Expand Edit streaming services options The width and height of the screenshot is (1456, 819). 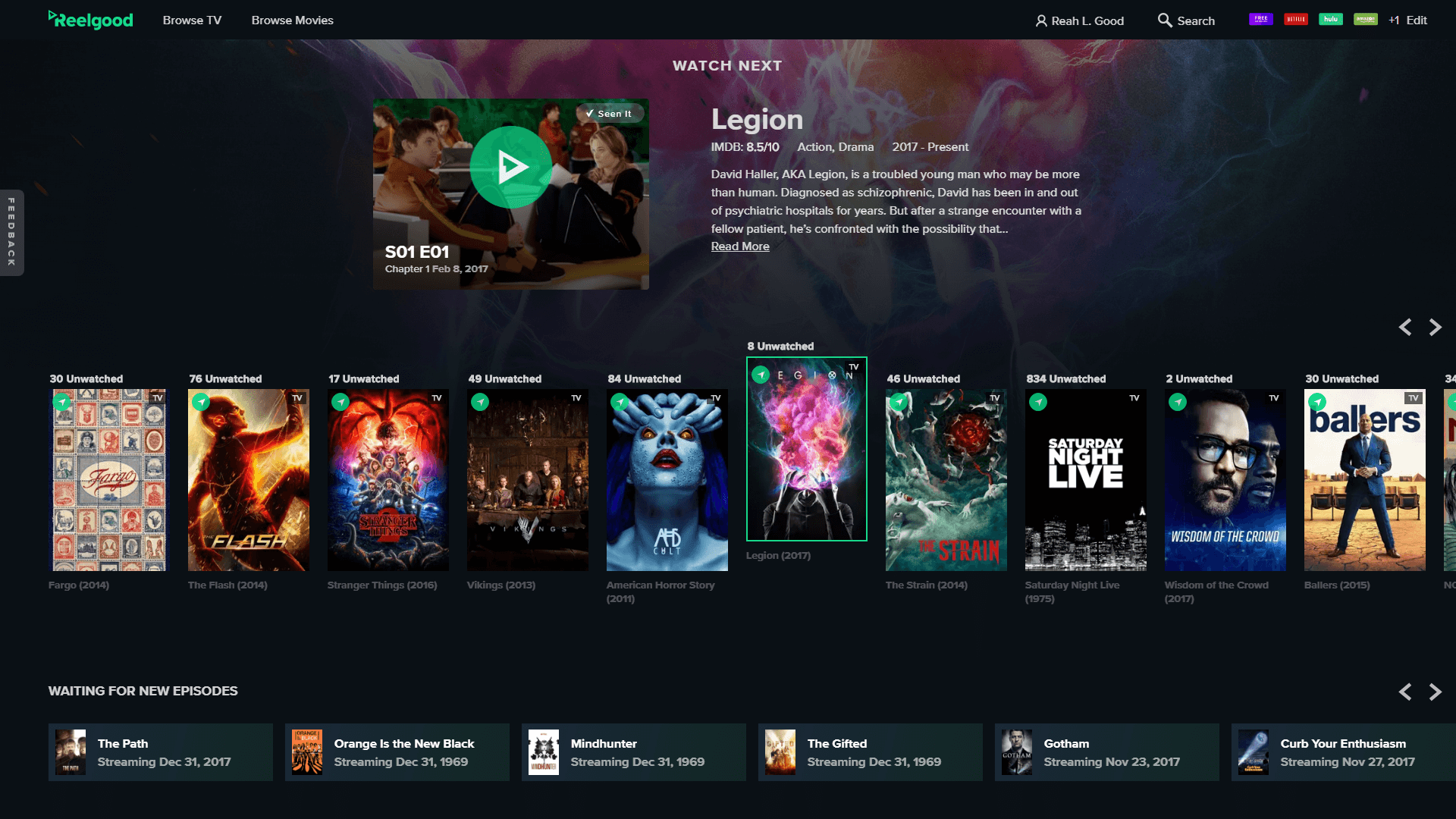pyautogui.click(x=1418, y=19)
